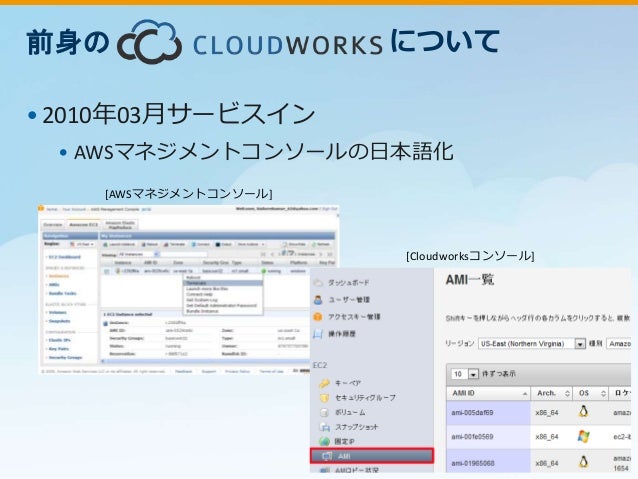Click the Windows logo icon for ami-00fe0569
The image size is (638, 479).
click(583, 437)
